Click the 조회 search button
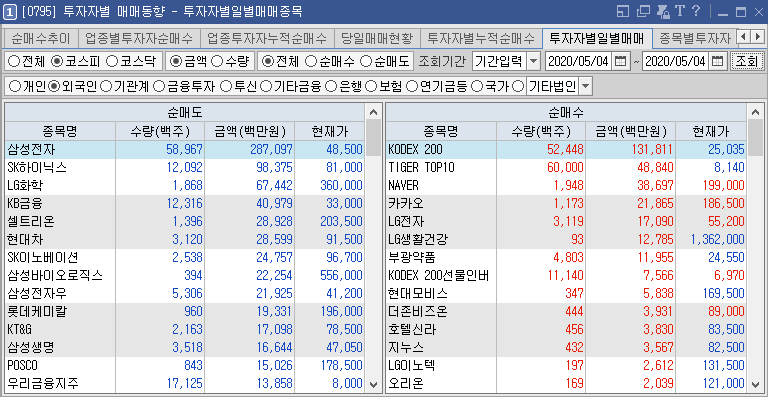 click(746, 61)
